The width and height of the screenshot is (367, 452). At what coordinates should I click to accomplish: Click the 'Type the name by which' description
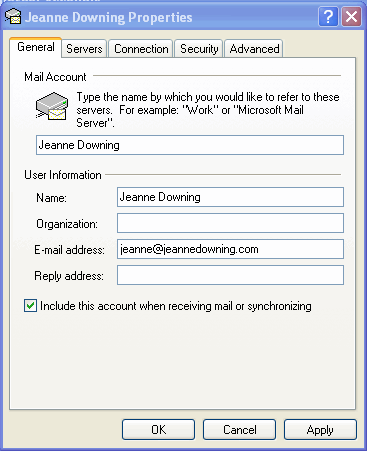(x=208, y=110)
